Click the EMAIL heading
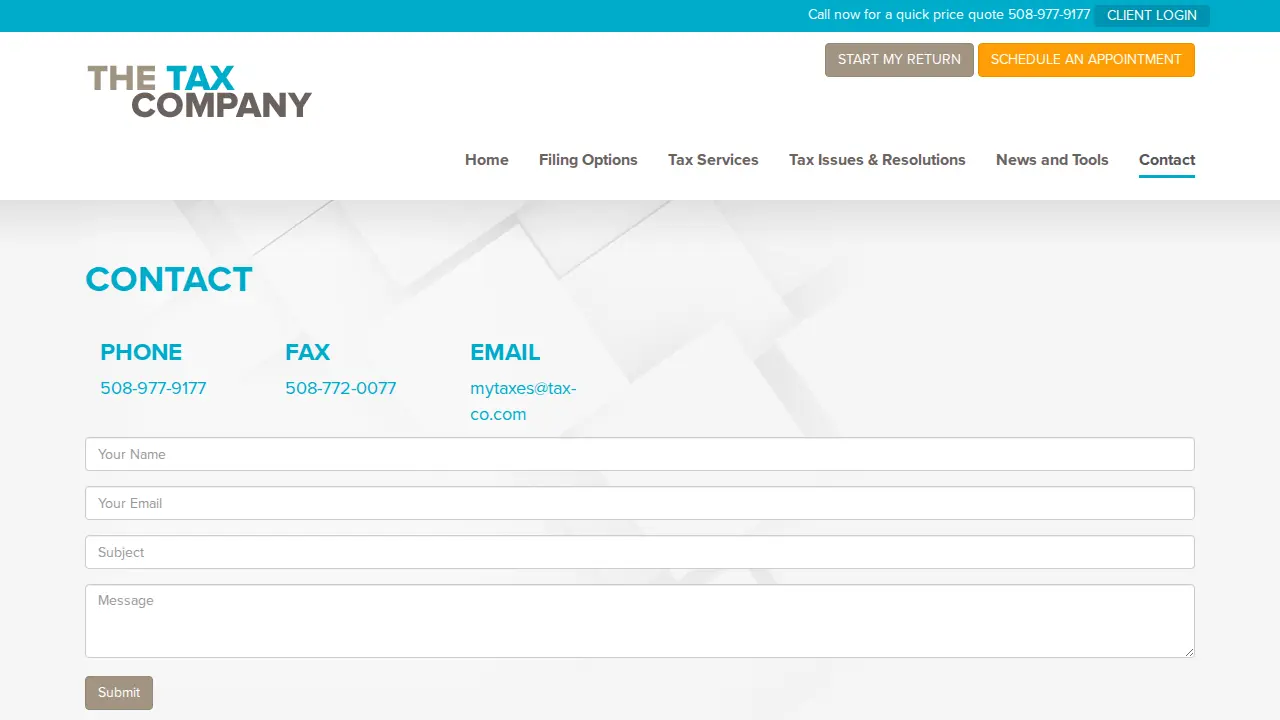This screenshot has height=720, width=1280. pyautogui.click(x=505, y=352)
